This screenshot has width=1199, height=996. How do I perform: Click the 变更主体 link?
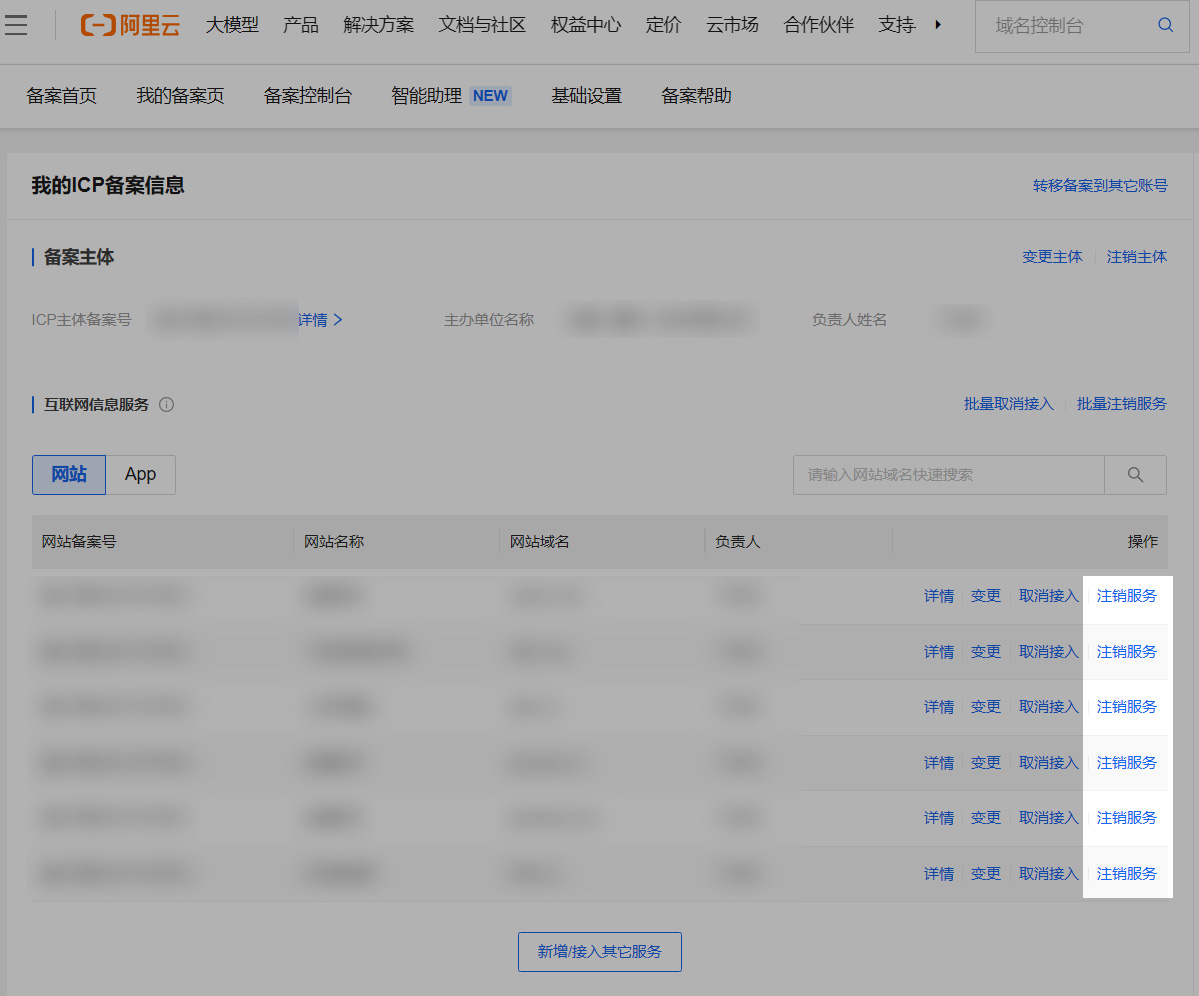pos(1052,257)
